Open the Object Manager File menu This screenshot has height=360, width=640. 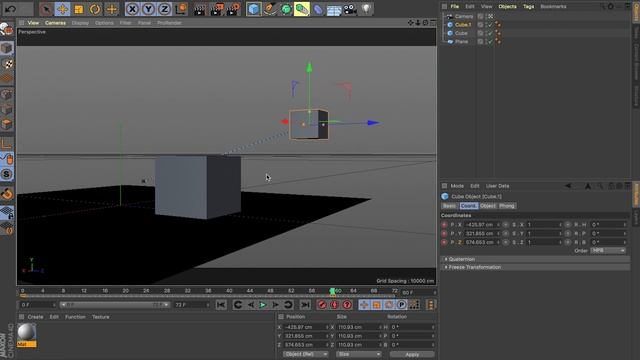[455, 7]
